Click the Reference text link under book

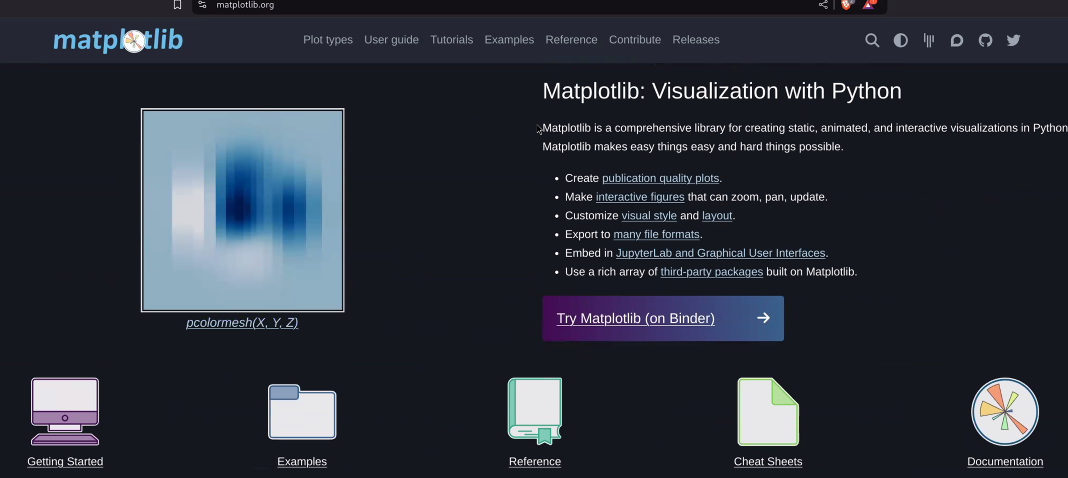pos(535,462)
